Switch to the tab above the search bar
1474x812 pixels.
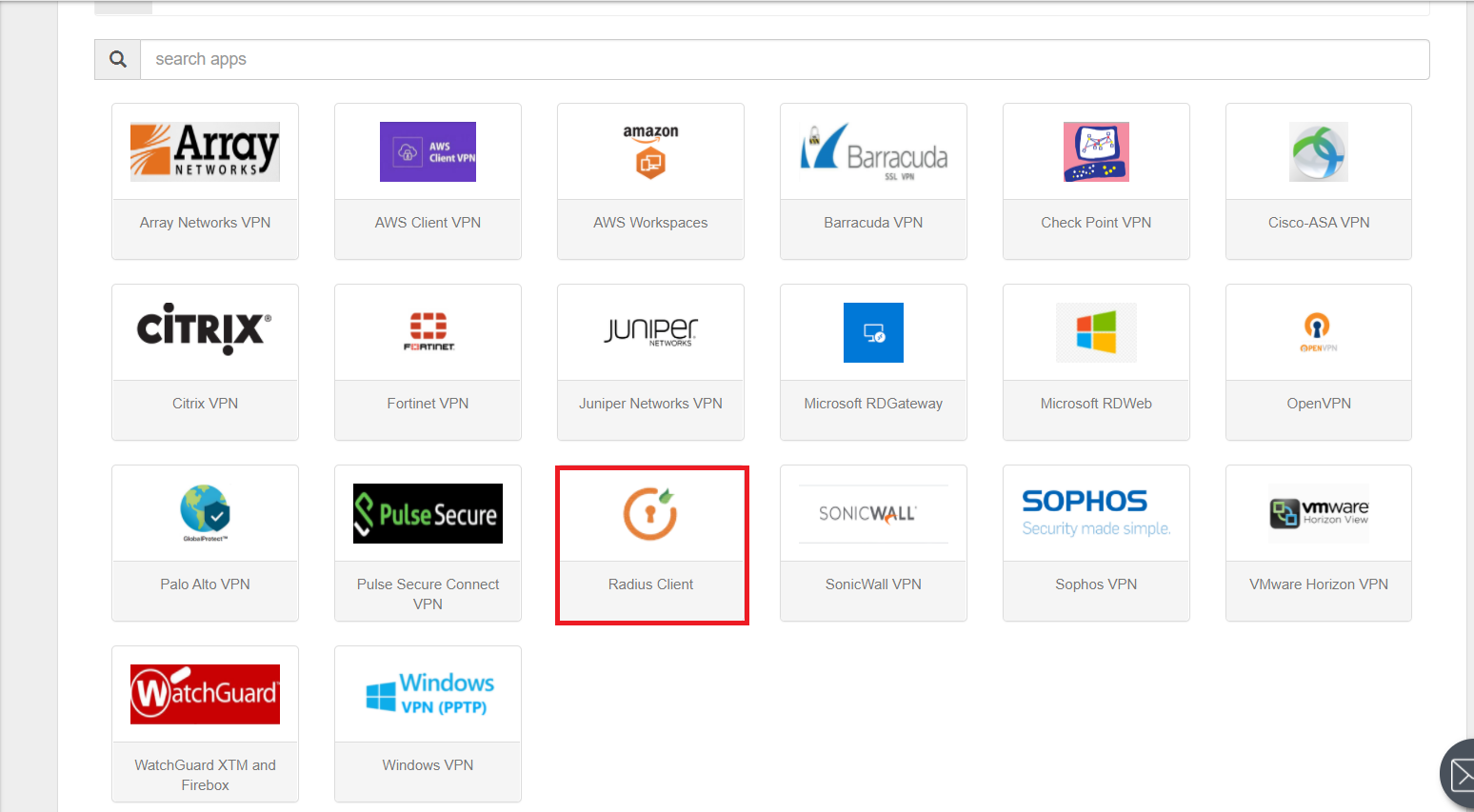[124, 7]
